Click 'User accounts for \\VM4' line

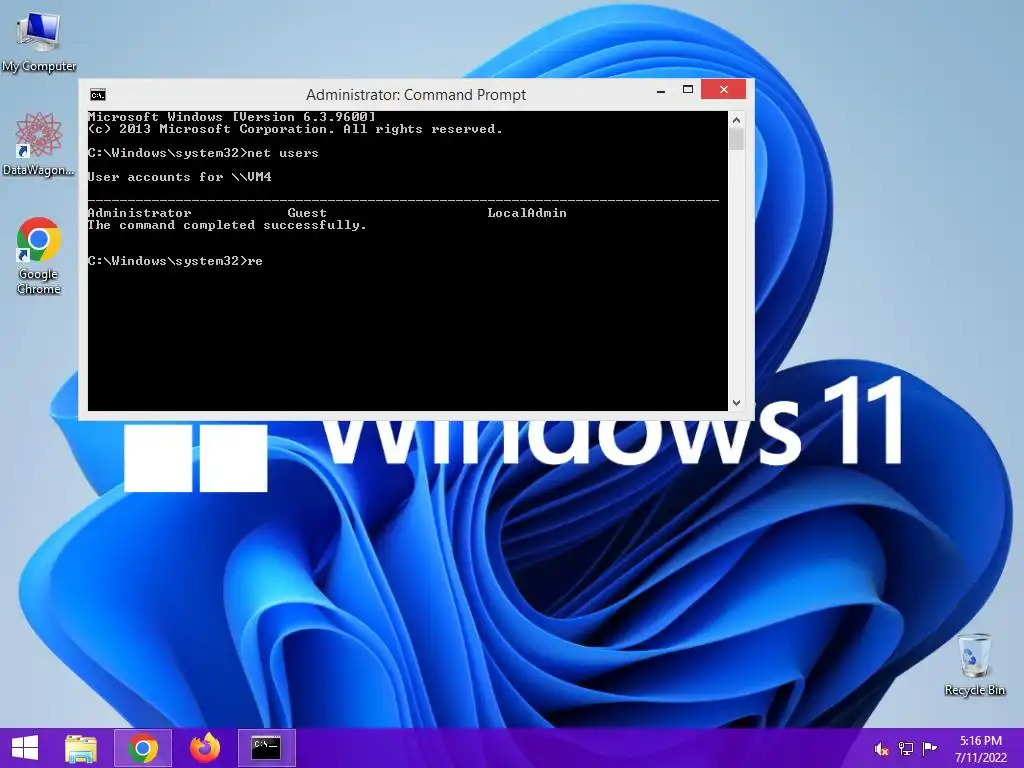coord(180,177)
